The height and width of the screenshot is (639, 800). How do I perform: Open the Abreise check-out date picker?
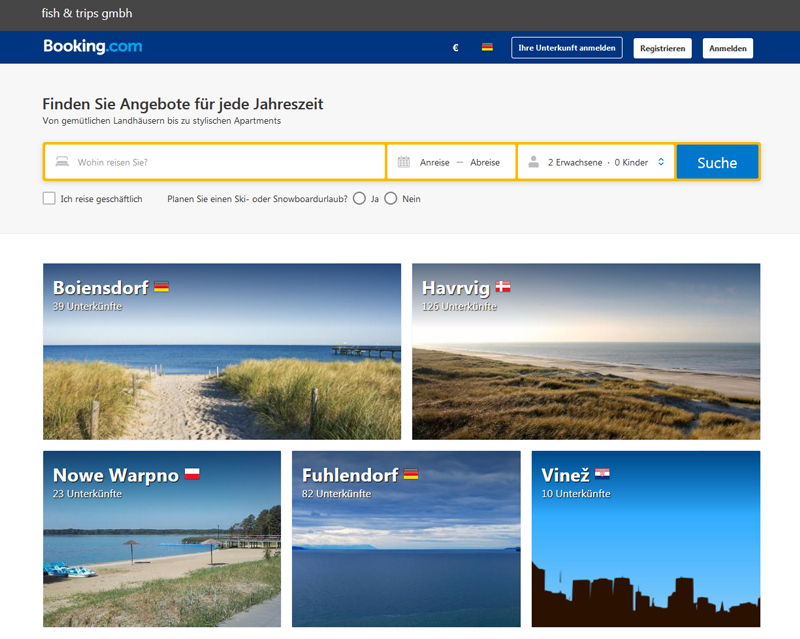point(485,162)
